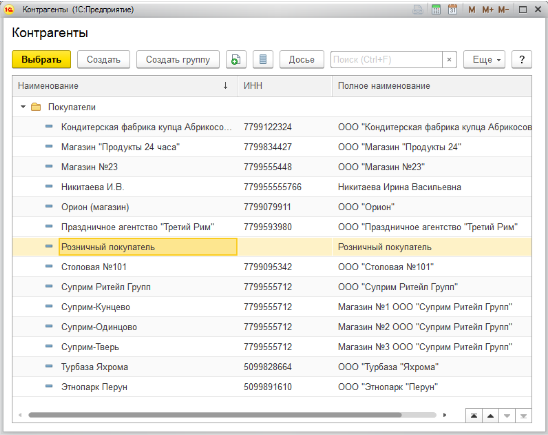This screenshot has height=435, width=548.
Task: Click the list report icon in toolbar
Action: pos(263,59)
